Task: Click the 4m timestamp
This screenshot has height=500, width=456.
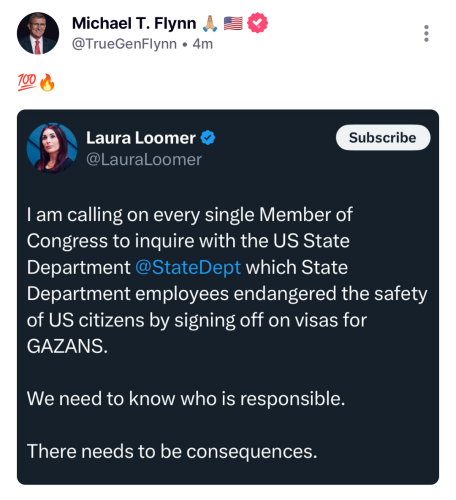Action: tap(203, 44)
